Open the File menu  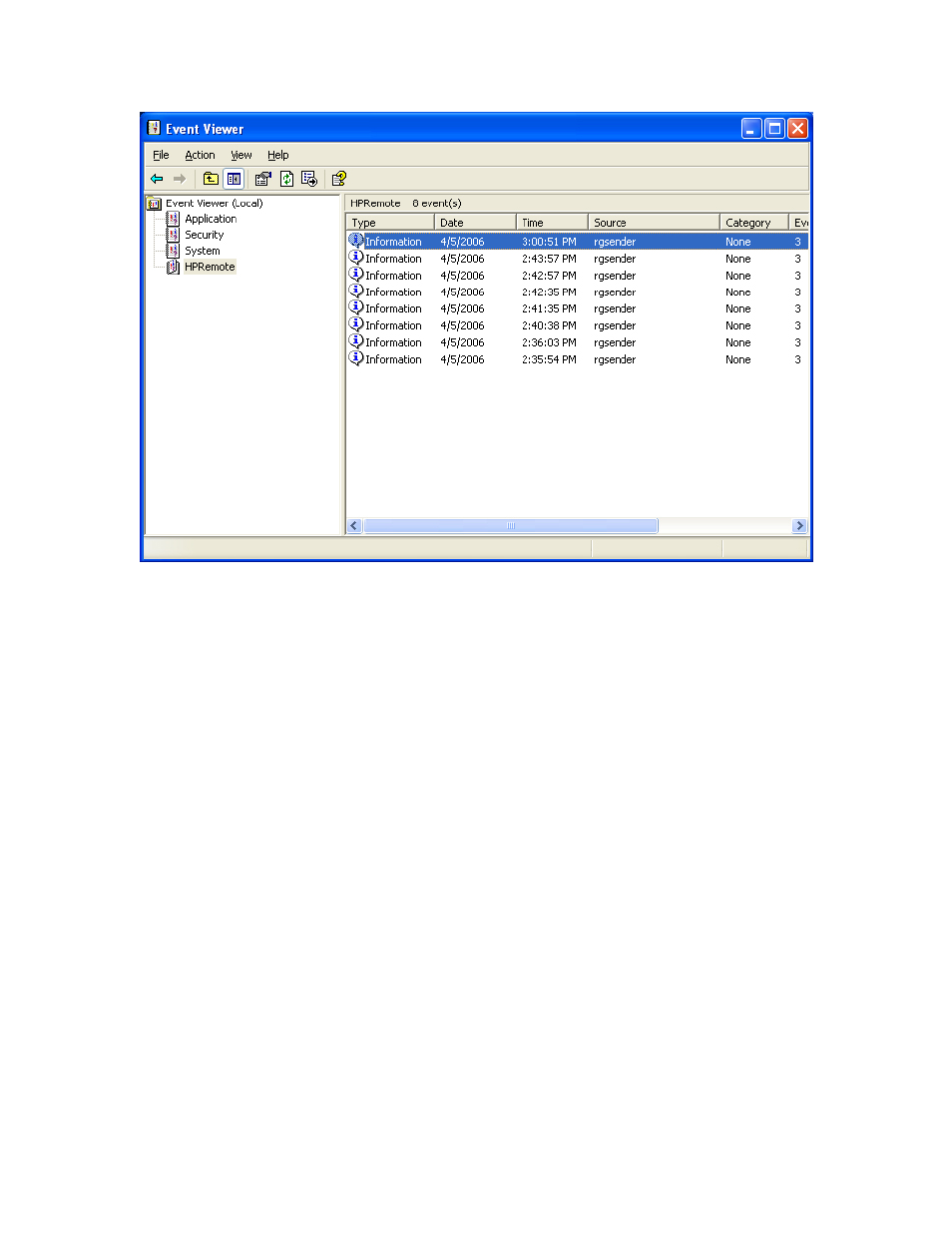click(161, 155)
